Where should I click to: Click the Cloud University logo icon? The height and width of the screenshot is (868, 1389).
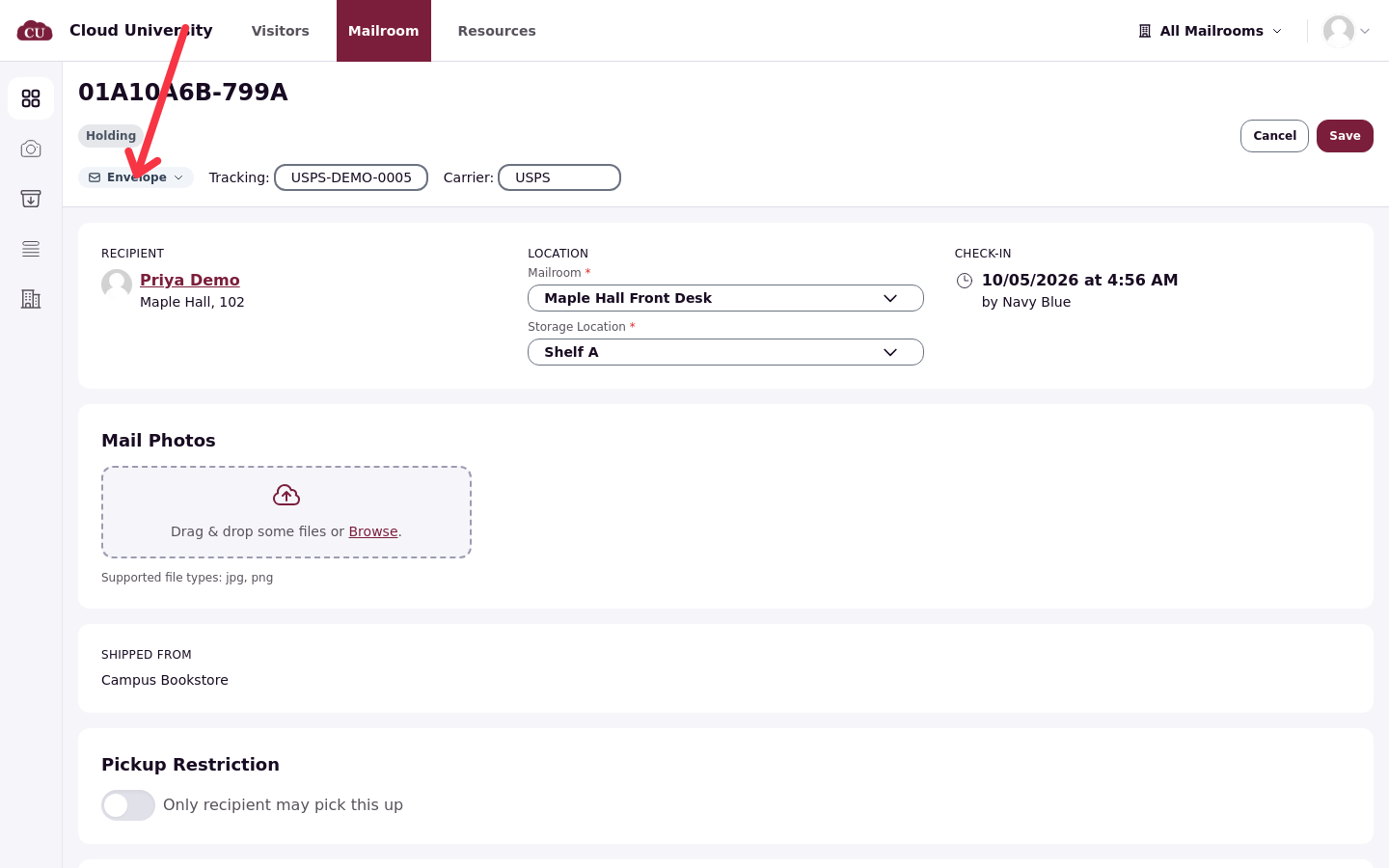(35, 31)
